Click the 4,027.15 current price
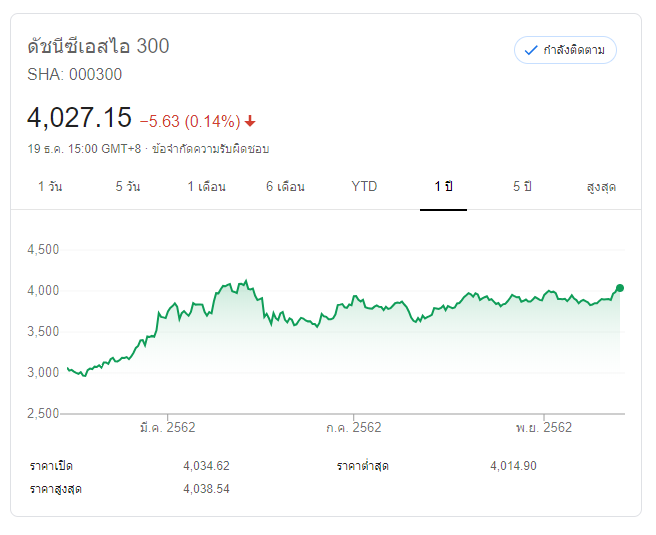The width and height of the screenshot is (656, 535). (x=80, y=118)
